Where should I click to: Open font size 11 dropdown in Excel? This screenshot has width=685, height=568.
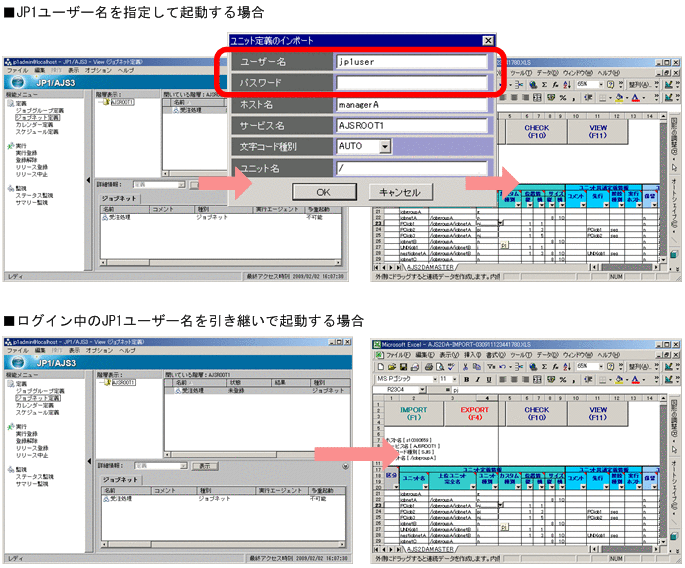click(x=454, y=379)
